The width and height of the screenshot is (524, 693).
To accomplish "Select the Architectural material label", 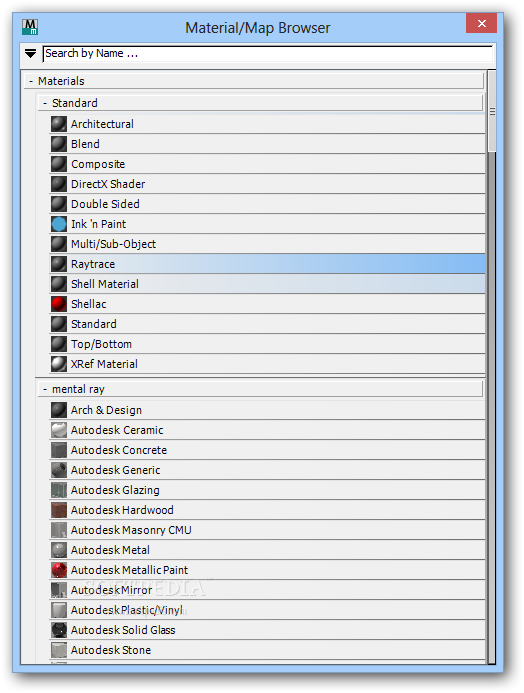I will point(103,124).
